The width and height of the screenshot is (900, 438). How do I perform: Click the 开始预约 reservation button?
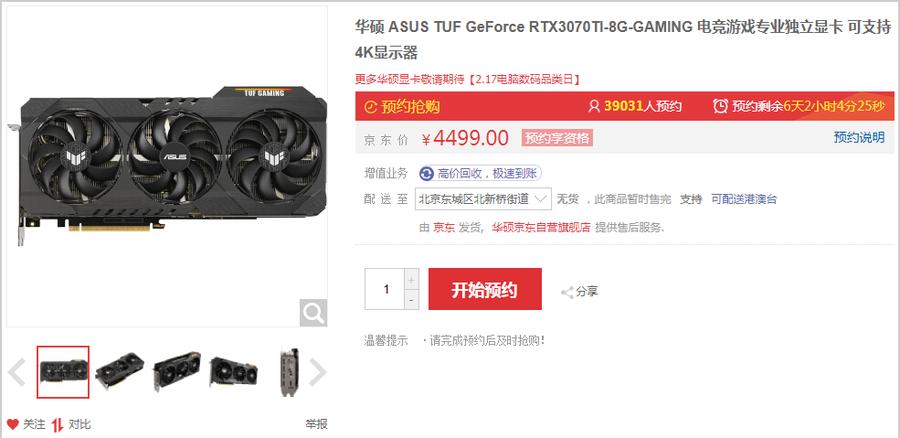[485, 289]
